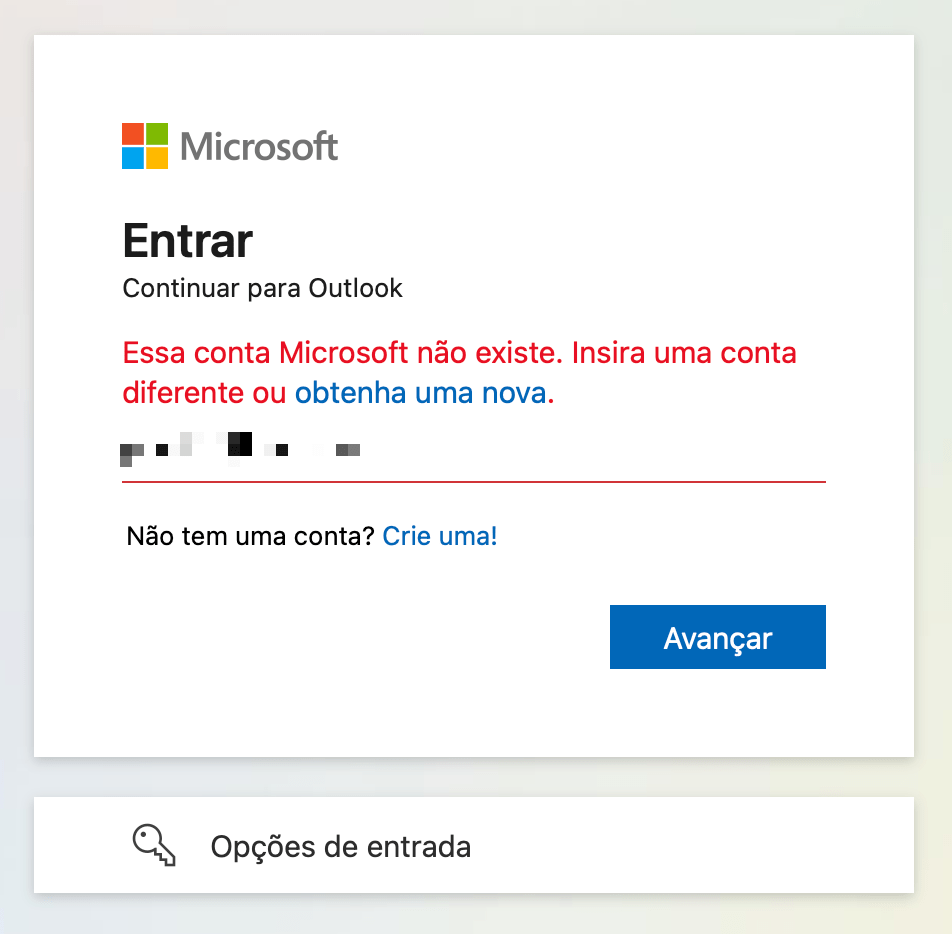The width and height of the screenshot is (952, 934).
Task: Follow the "obtenha uma nova" link
Action: 421,393
